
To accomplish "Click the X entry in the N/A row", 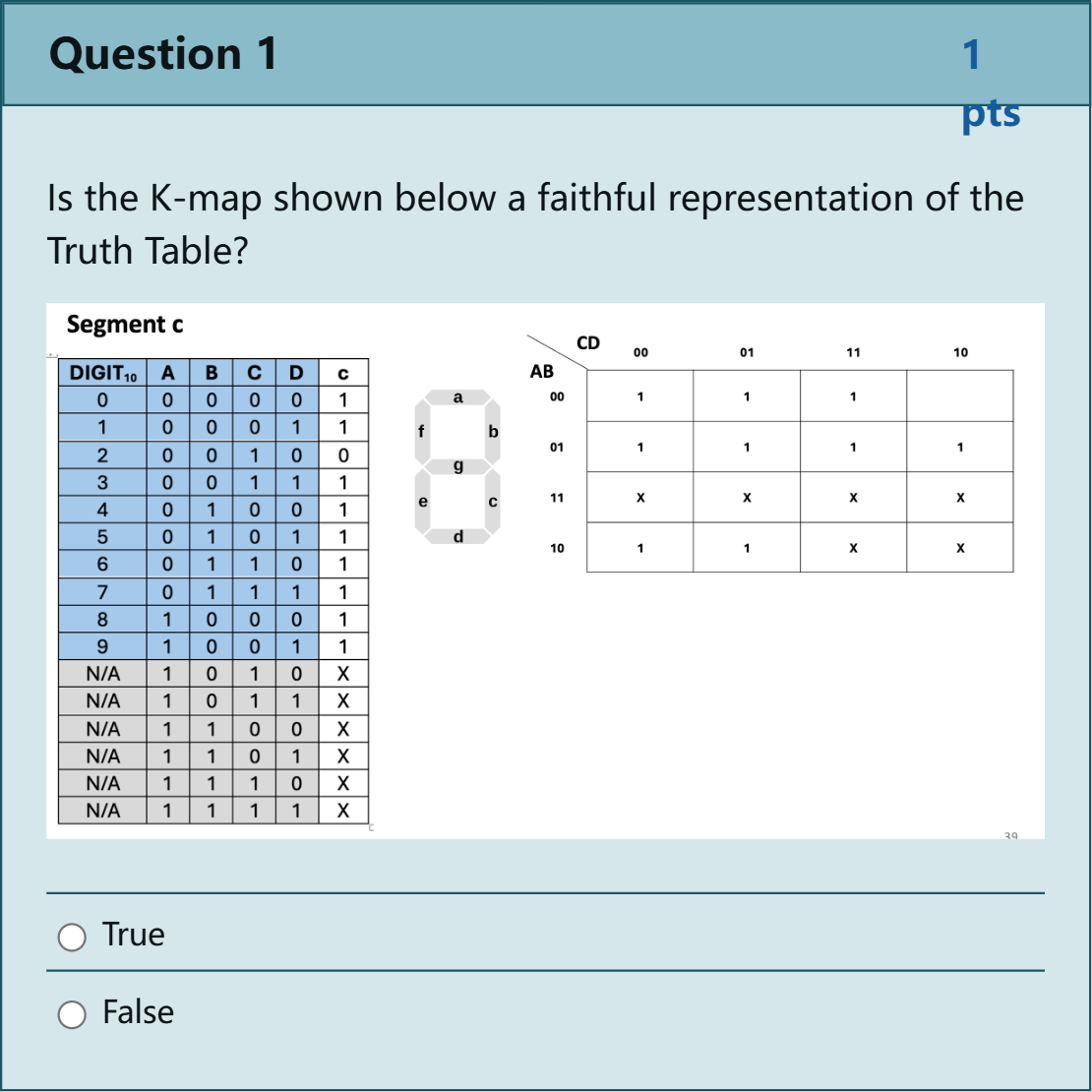I will (x=342, y=673).
